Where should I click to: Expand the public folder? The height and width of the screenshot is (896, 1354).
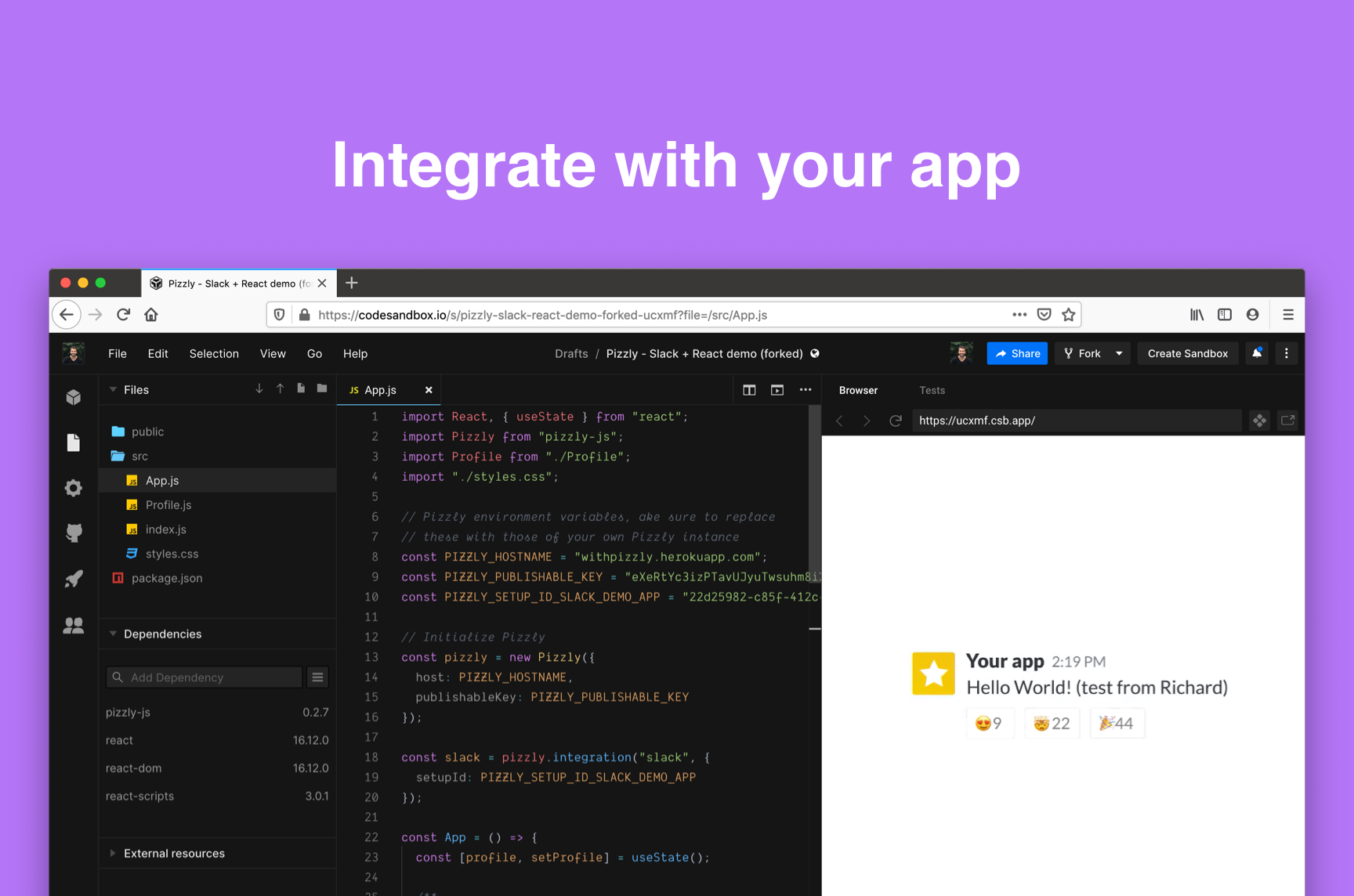pos(218,432)
